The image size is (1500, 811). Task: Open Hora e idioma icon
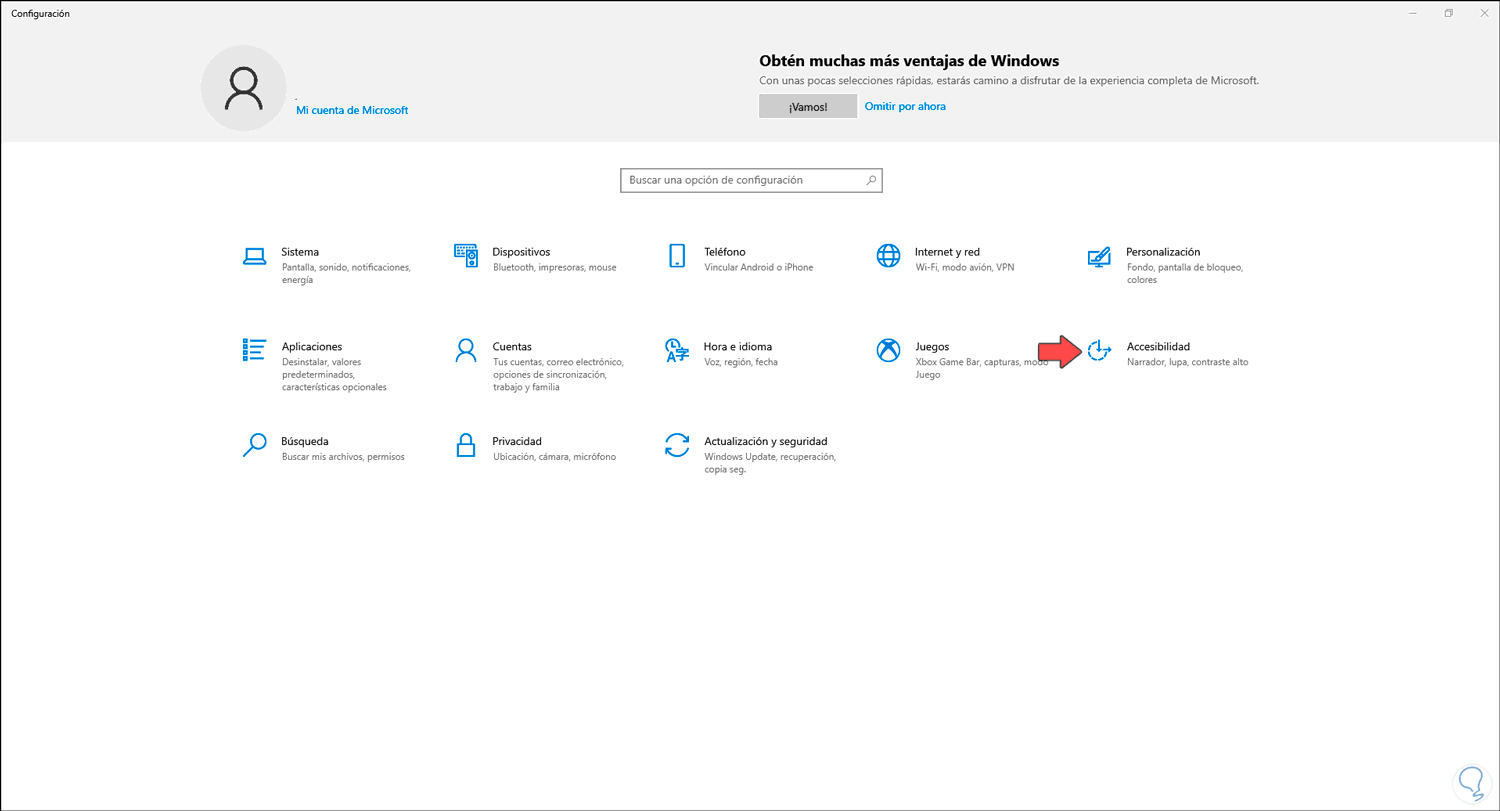tap(677, 350)
